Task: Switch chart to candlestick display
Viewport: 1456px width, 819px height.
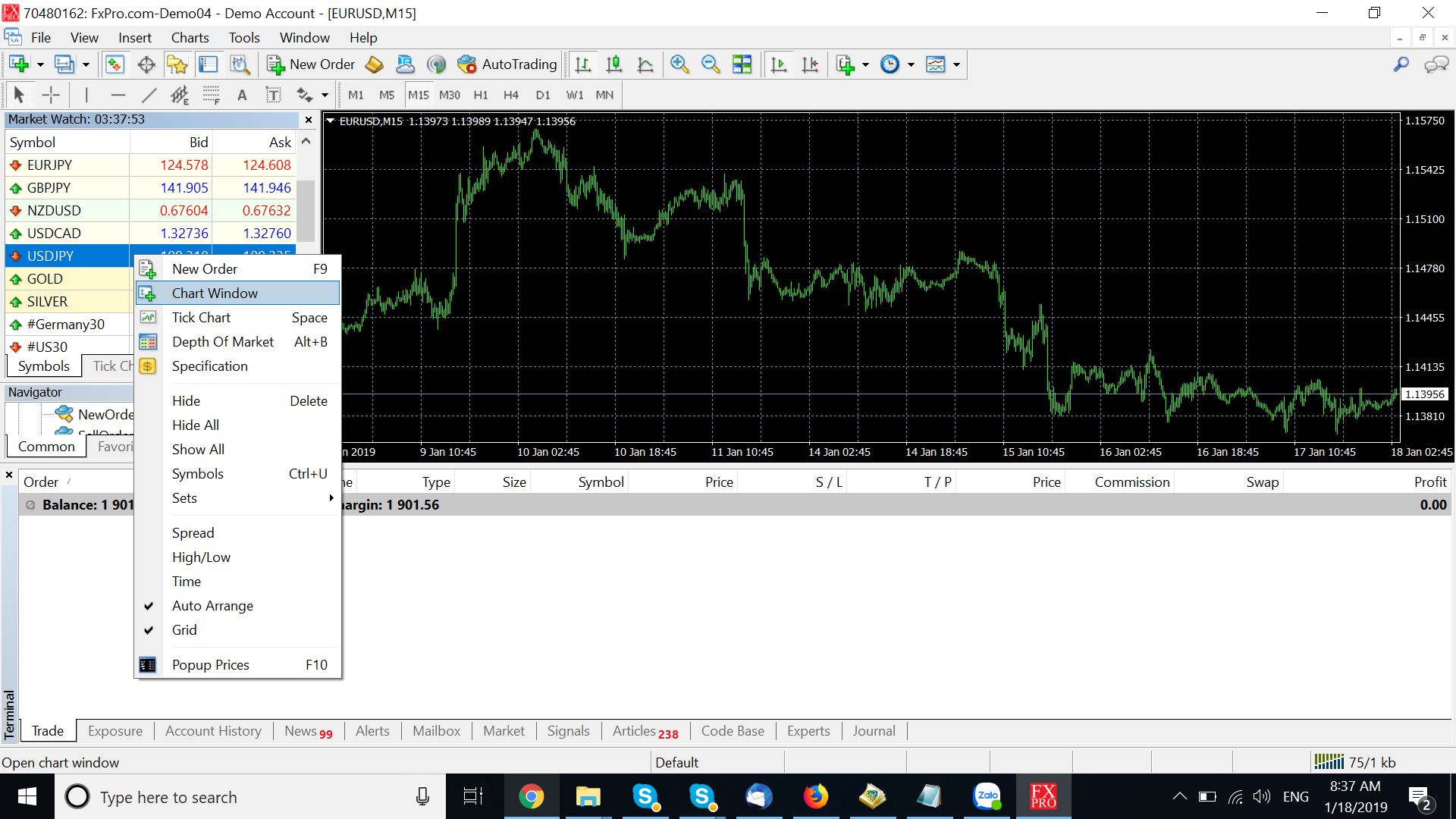Action: 614,64
